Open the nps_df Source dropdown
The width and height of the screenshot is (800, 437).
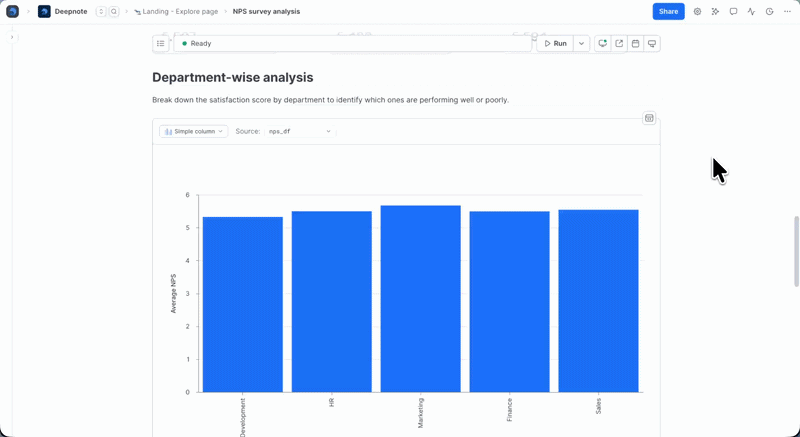pyautogui.click(x=300, y=132)
